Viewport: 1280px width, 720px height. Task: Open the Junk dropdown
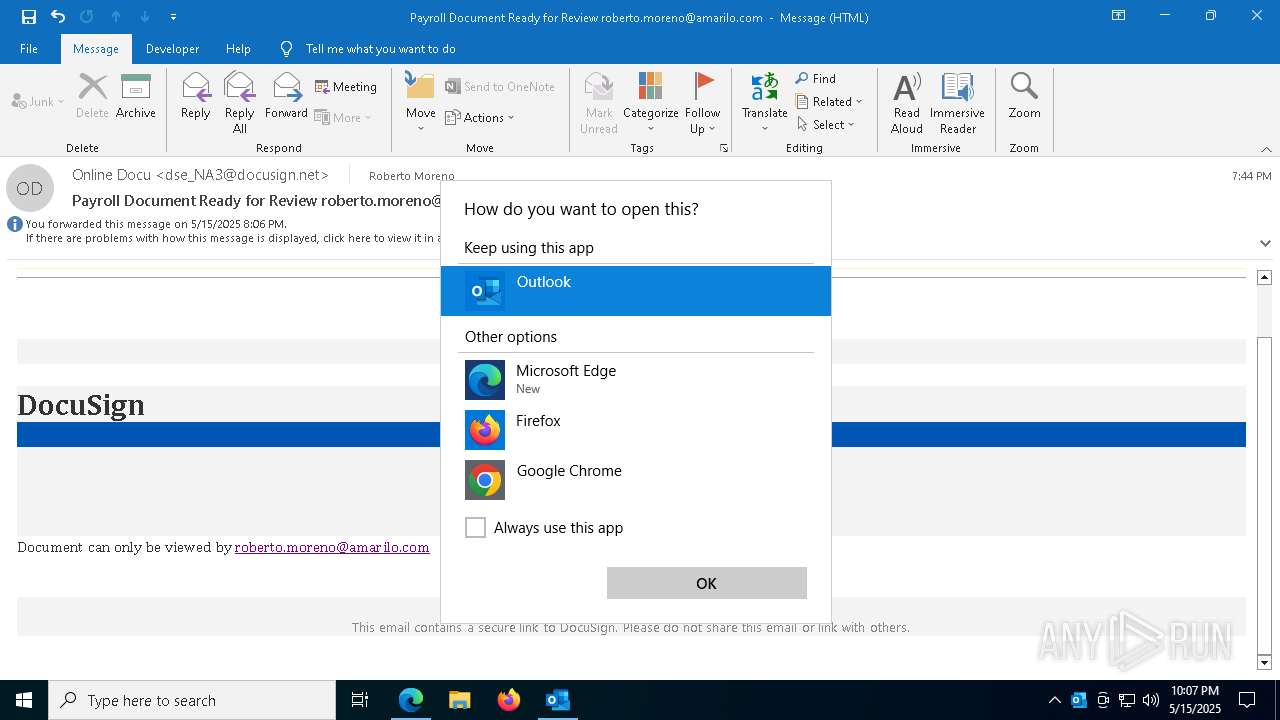[38, 101]
